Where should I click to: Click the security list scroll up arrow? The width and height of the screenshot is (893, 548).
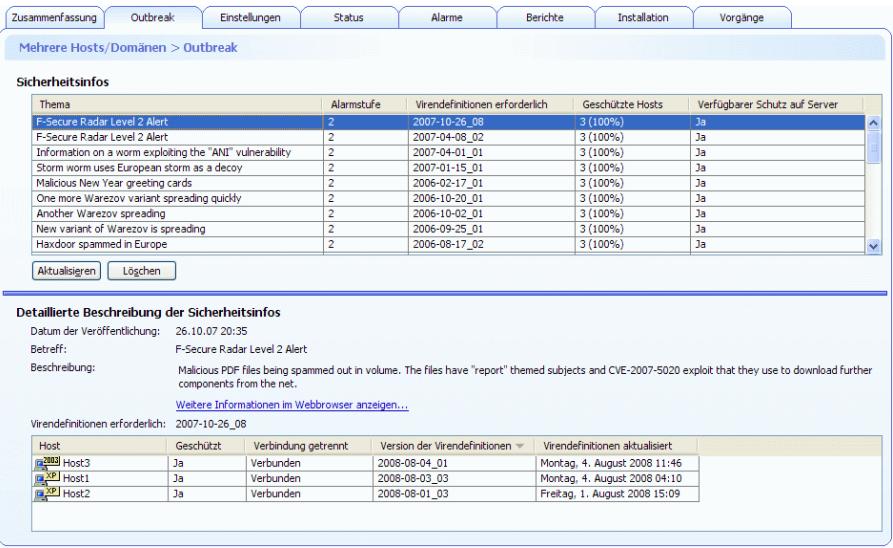(x=873, y=122)
